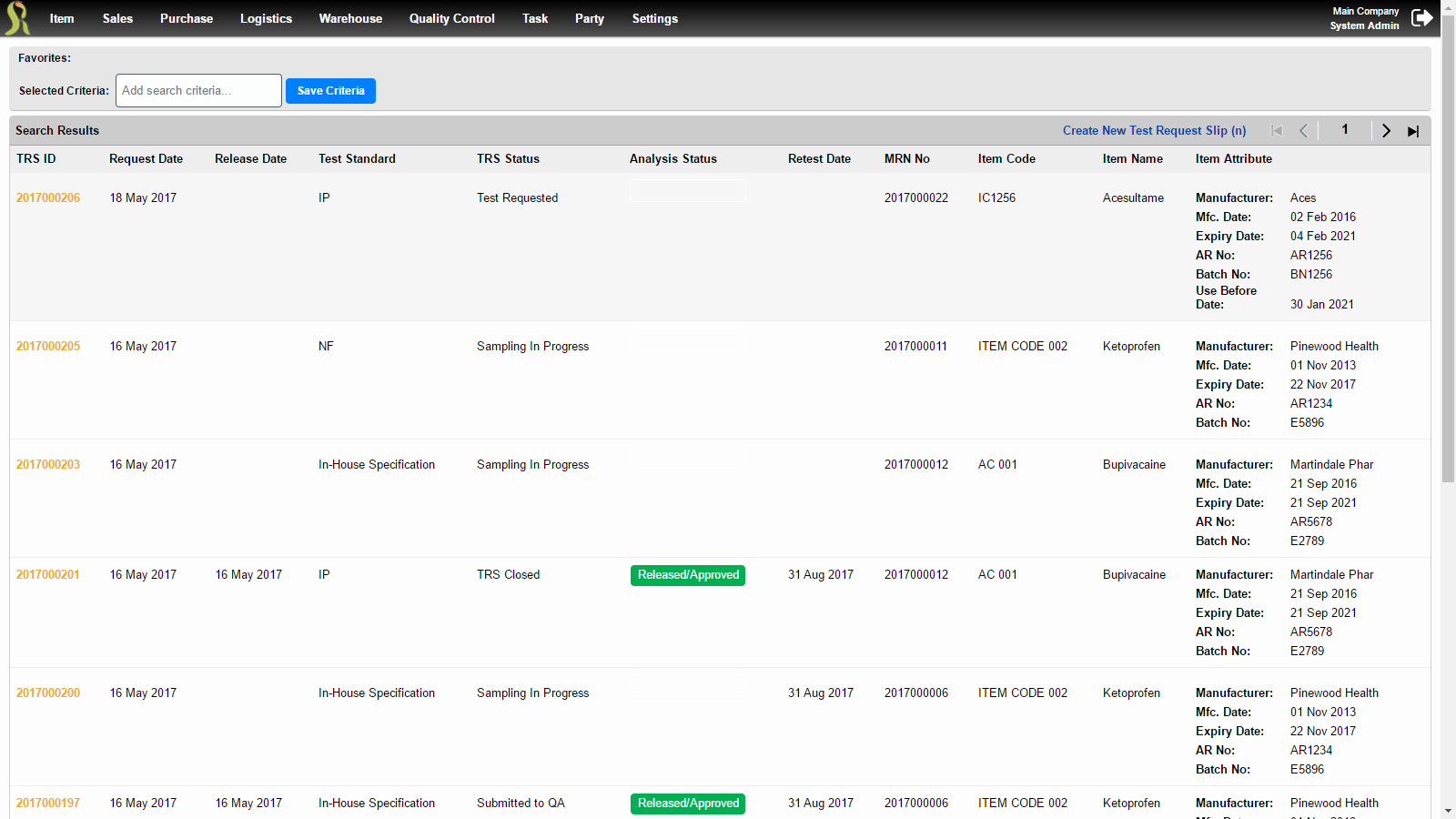Screen dimensions: 1456x819
Task: Open the Quality Control menu
Action: pos(451,18)
